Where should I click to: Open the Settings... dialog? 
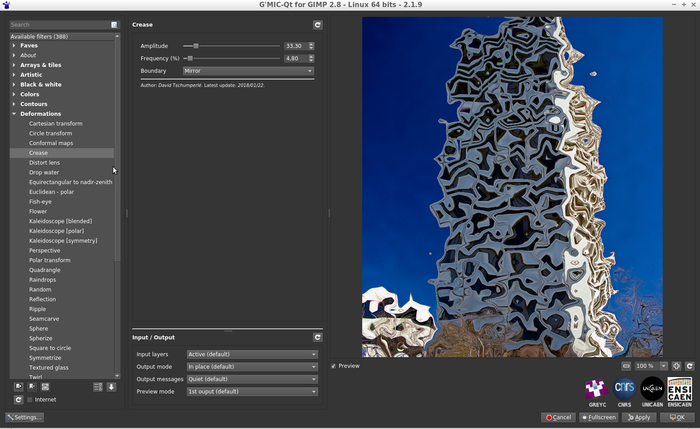[x=24, y=417]
